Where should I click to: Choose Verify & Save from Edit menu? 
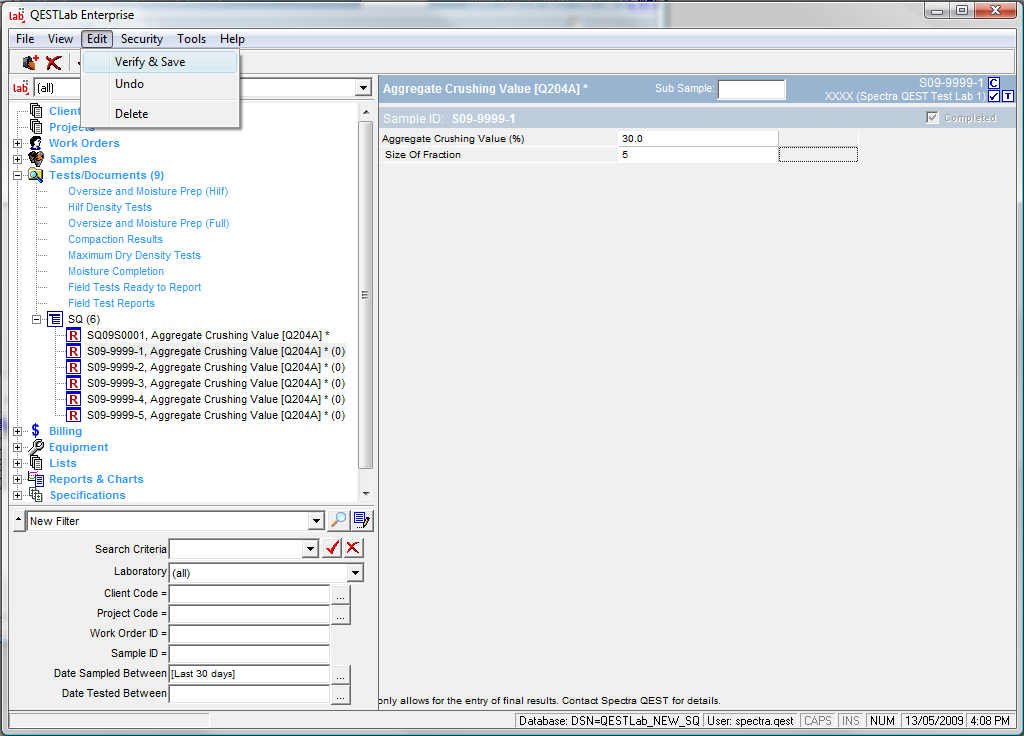[x=150, y=62]
